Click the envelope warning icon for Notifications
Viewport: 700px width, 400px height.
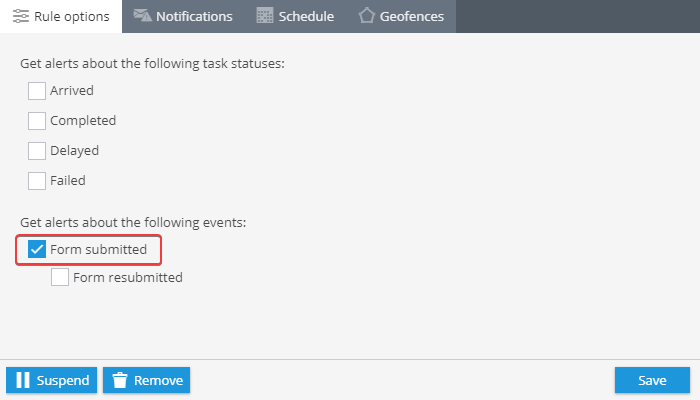point(142,16)
